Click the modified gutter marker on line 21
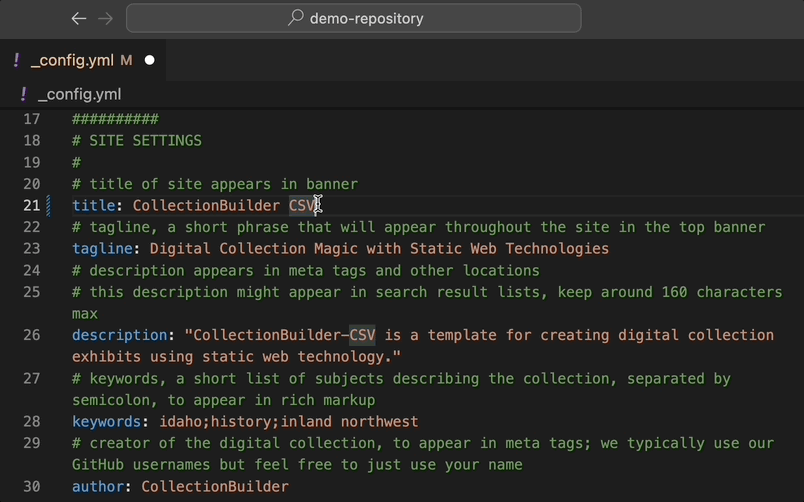 coord(49,206)
